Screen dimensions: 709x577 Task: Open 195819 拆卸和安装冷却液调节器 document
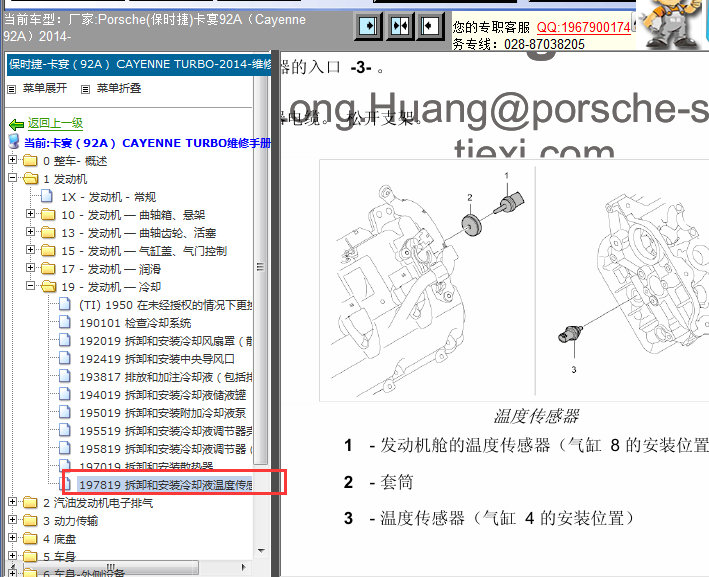[165, 449]
